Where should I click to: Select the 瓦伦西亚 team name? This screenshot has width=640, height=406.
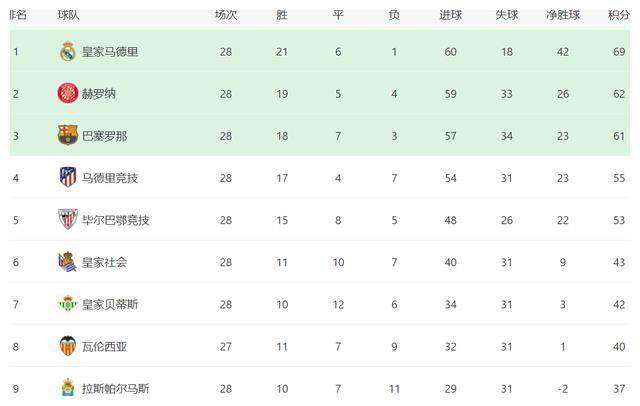point(104,346)
